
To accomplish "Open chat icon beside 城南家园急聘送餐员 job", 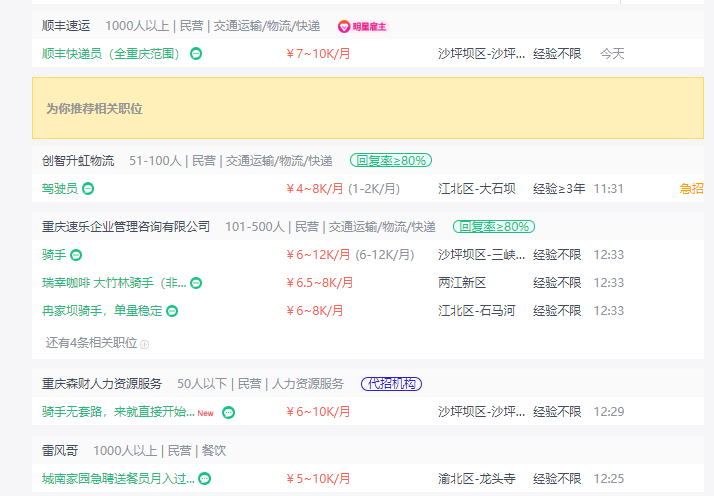I will coord(205,479).
